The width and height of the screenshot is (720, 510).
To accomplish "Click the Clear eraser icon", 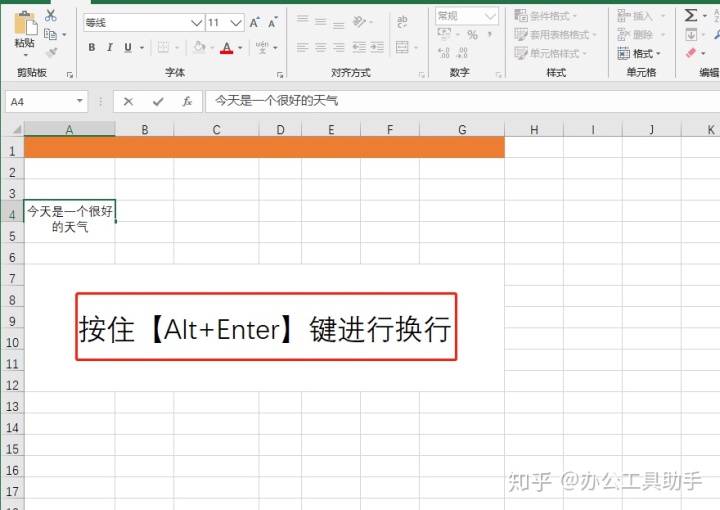I will pos(691,53).
